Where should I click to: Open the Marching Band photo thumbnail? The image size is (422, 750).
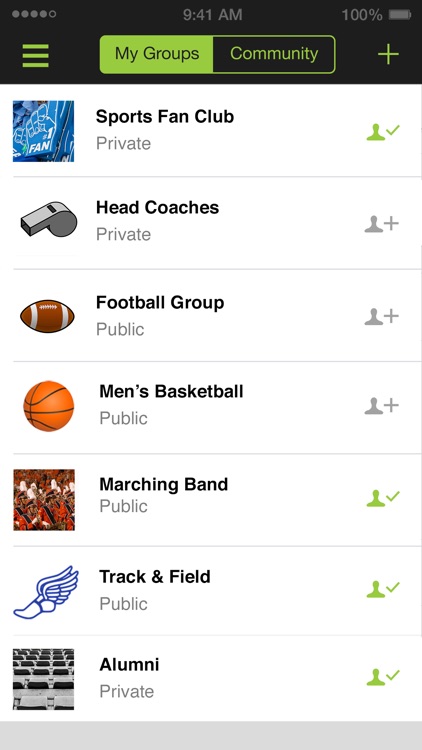44,499
